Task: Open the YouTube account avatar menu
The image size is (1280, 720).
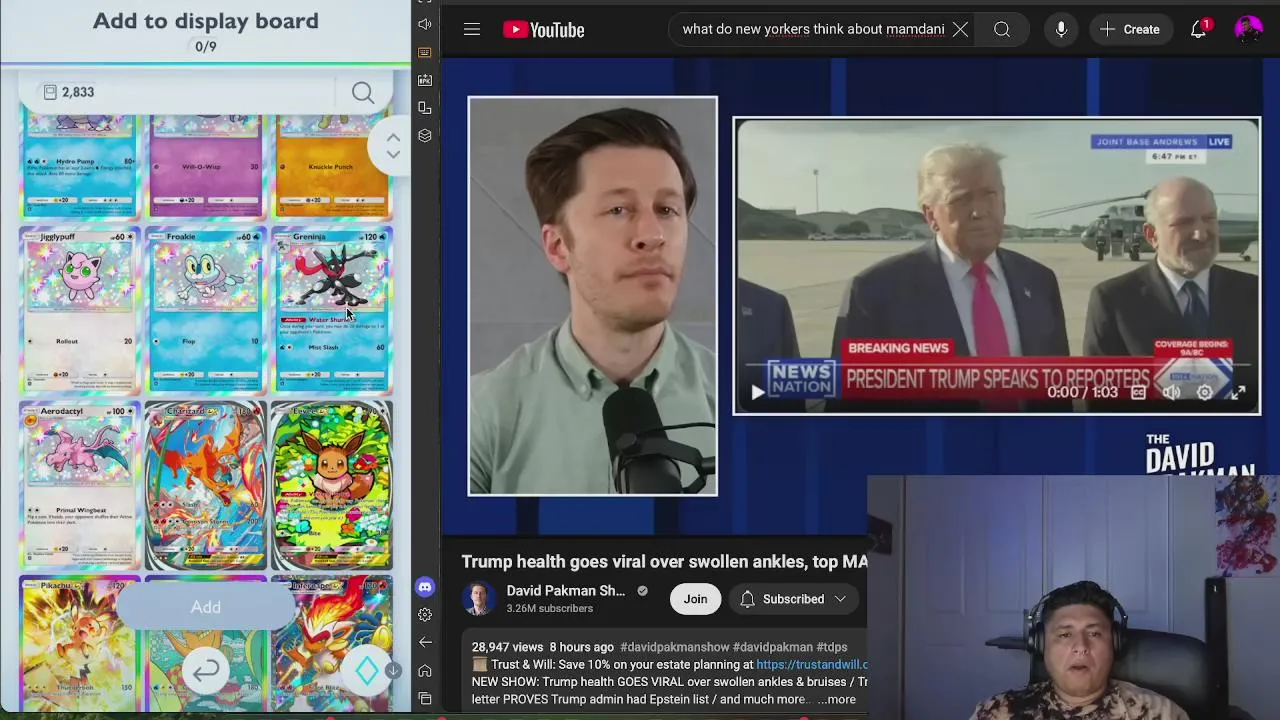Action: coord(1248,30)
